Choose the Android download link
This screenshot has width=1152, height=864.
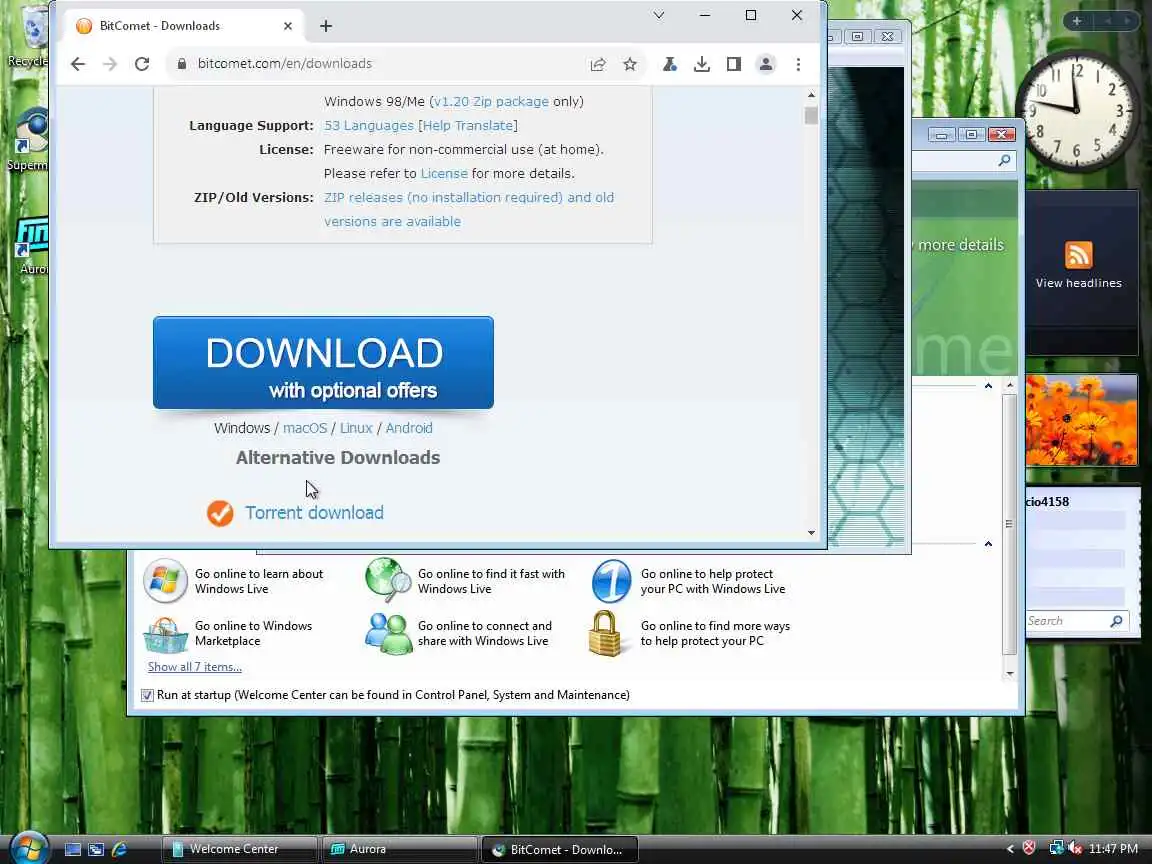[409, 428]
